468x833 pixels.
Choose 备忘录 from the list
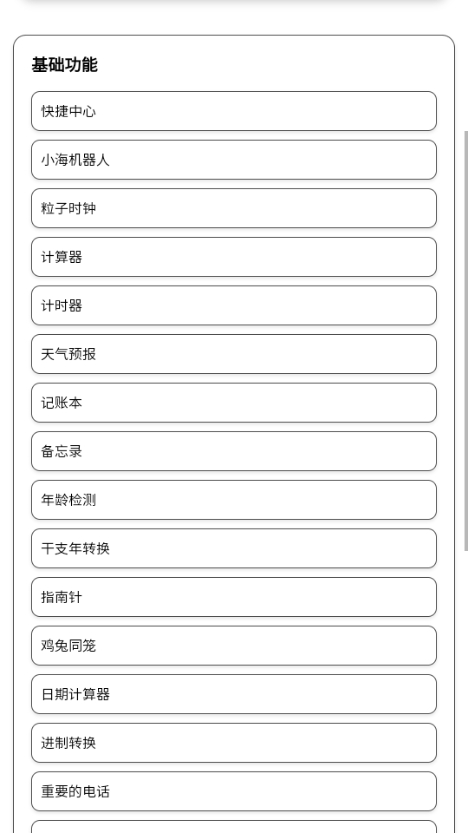click(x=234, y=451)
